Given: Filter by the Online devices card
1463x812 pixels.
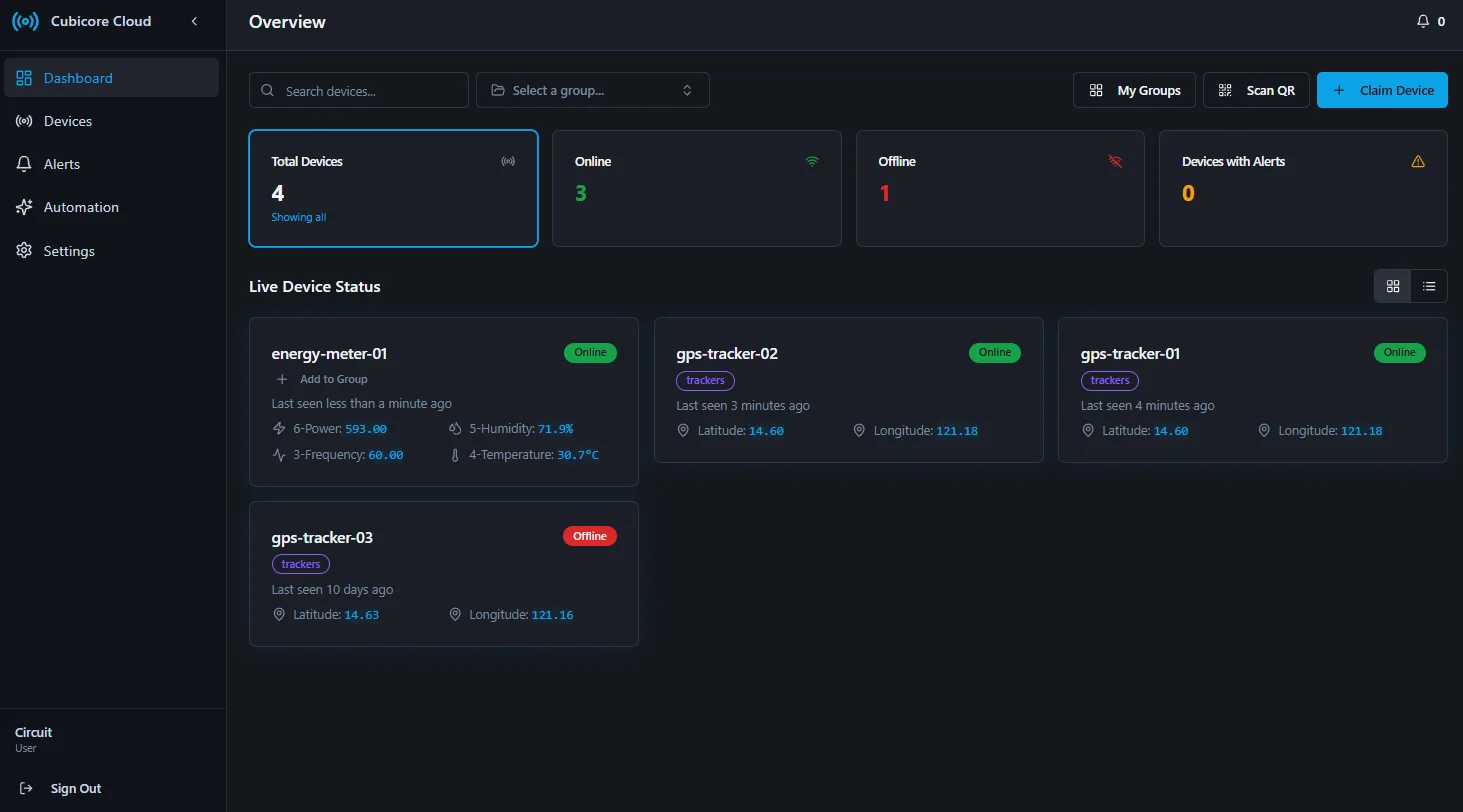Looking at the screenshot, I should (x=697, y=188).
